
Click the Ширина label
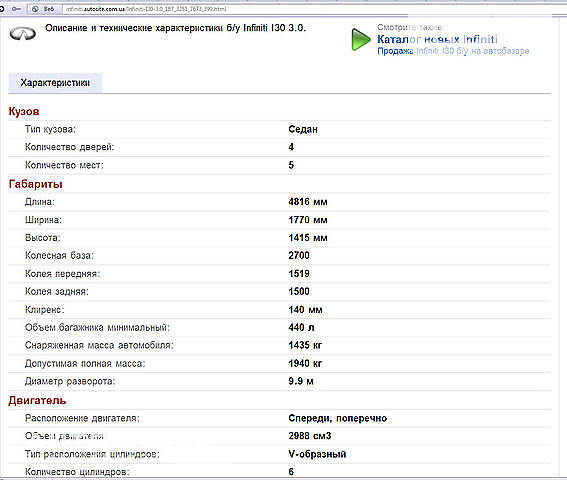pos(43,220)
